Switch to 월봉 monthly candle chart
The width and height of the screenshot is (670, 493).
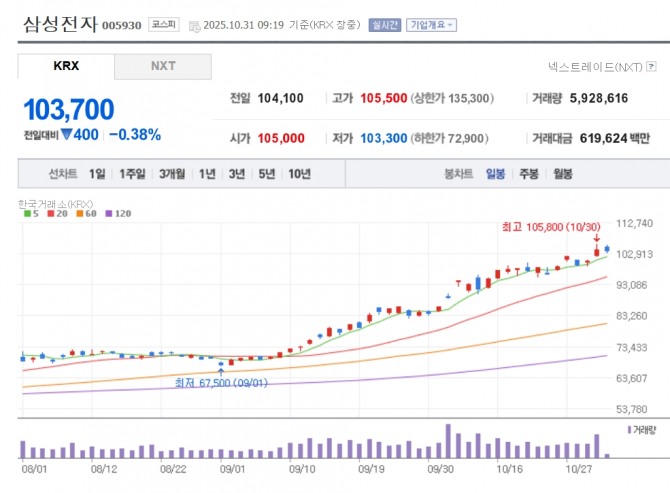click(562, 174)
